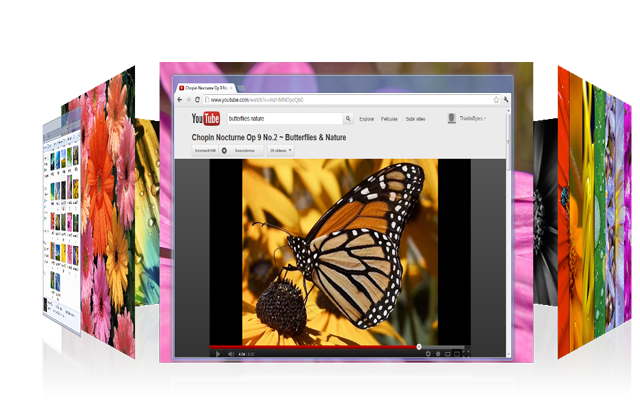Select the Chopin Nocturne Op 9 tab
This screenshot has width=640, height=400.
pyautogui.click(x=205, y=88)
